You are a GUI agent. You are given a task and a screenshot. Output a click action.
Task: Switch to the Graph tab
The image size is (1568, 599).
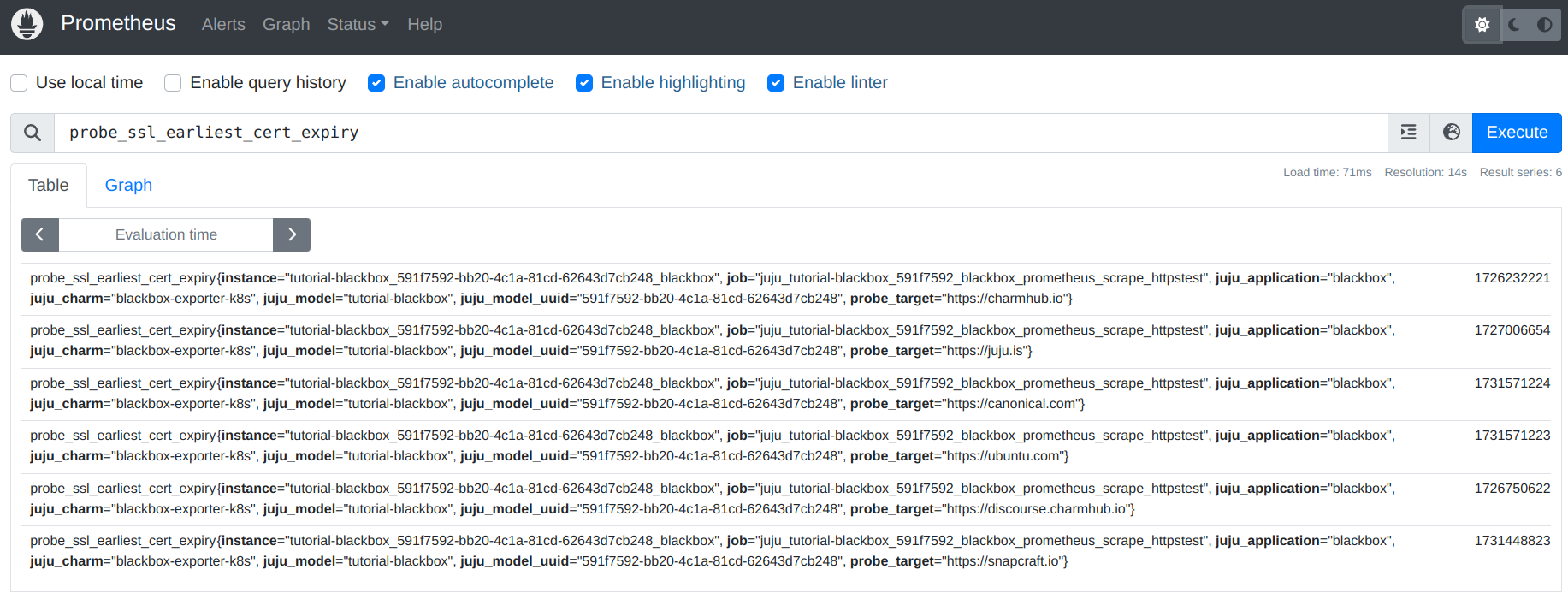[128, 186]
